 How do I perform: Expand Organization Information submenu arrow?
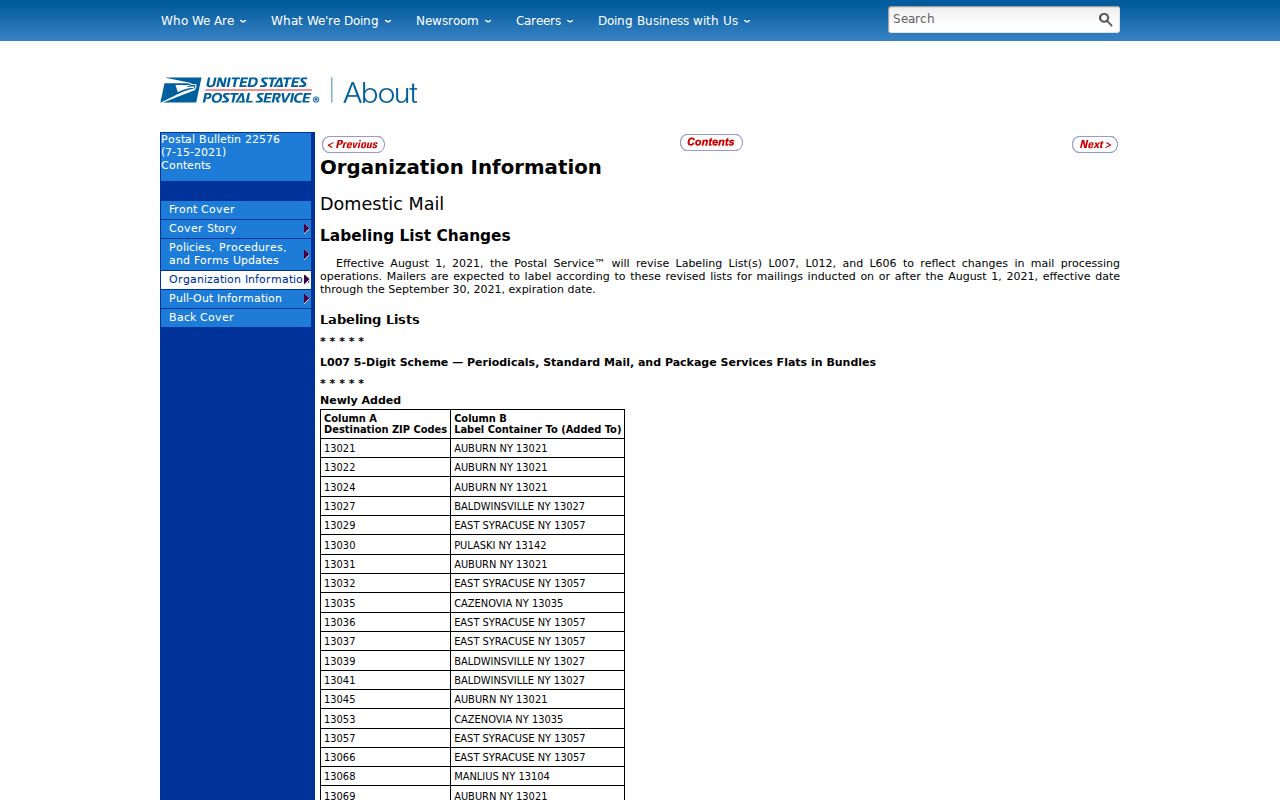[x=306, y=279]
